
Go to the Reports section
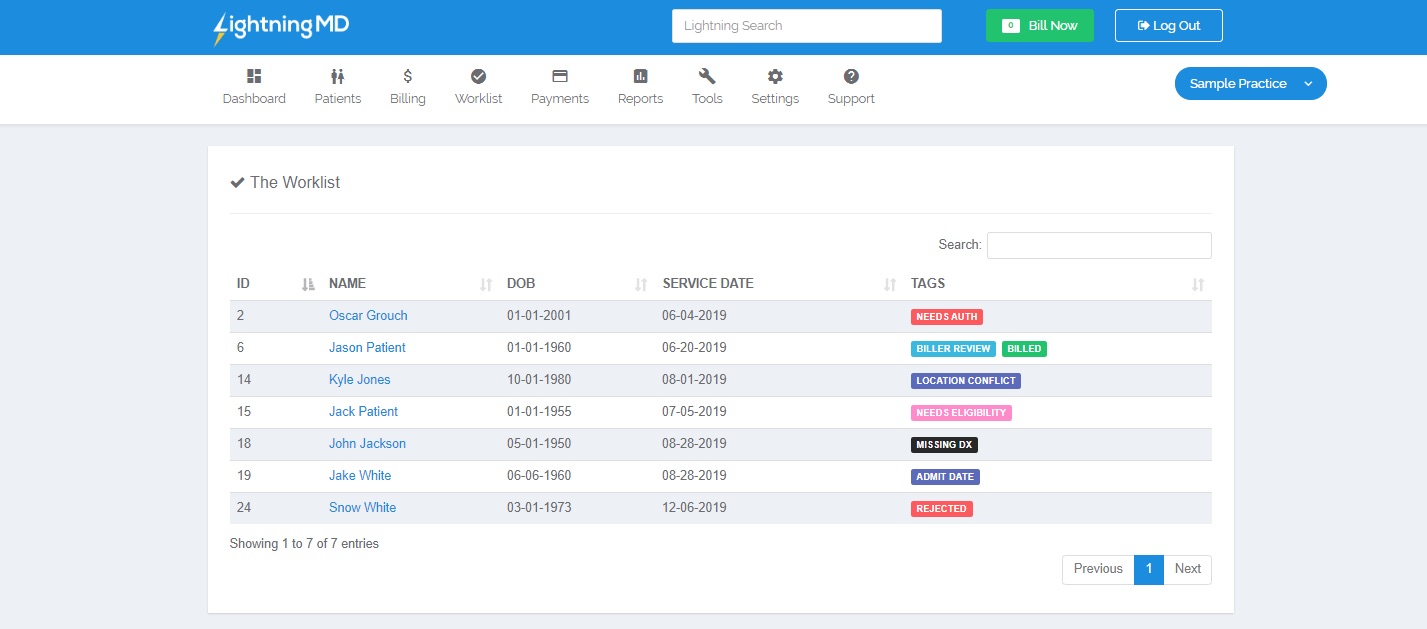(640, 98)
